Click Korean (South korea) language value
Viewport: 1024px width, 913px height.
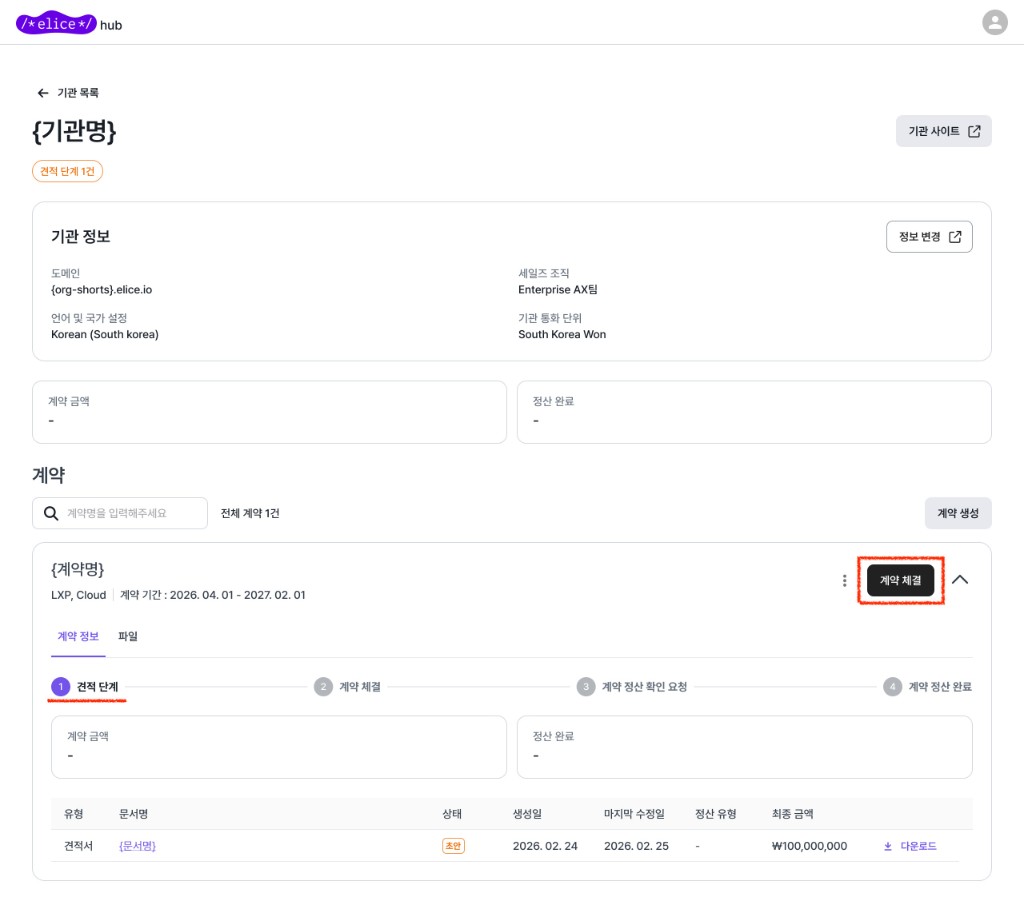click(x=104, y=334)
